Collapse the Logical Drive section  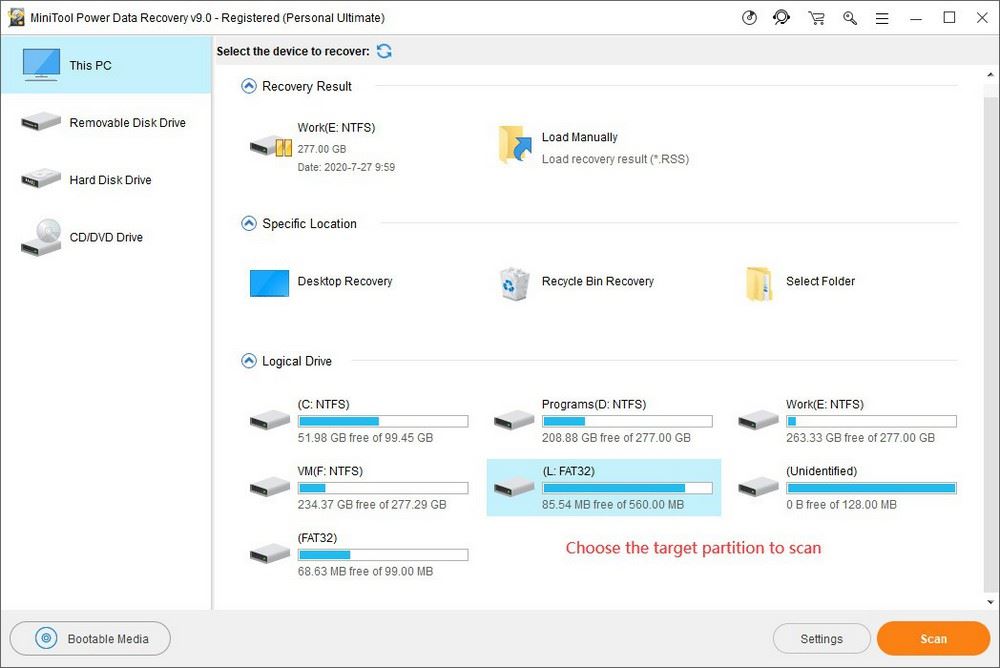click(248, 361)
